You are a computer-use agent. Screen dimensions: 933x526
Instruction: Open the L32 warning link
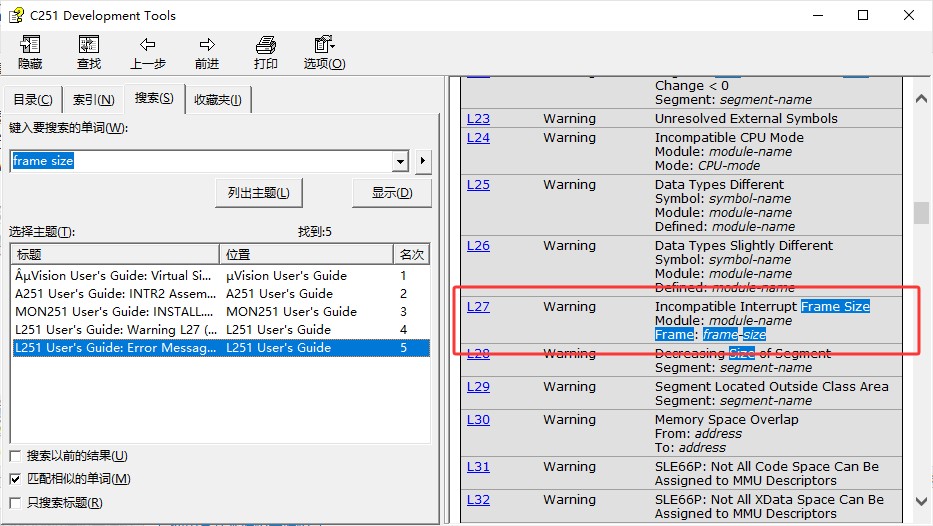click(x=478, y=499)
